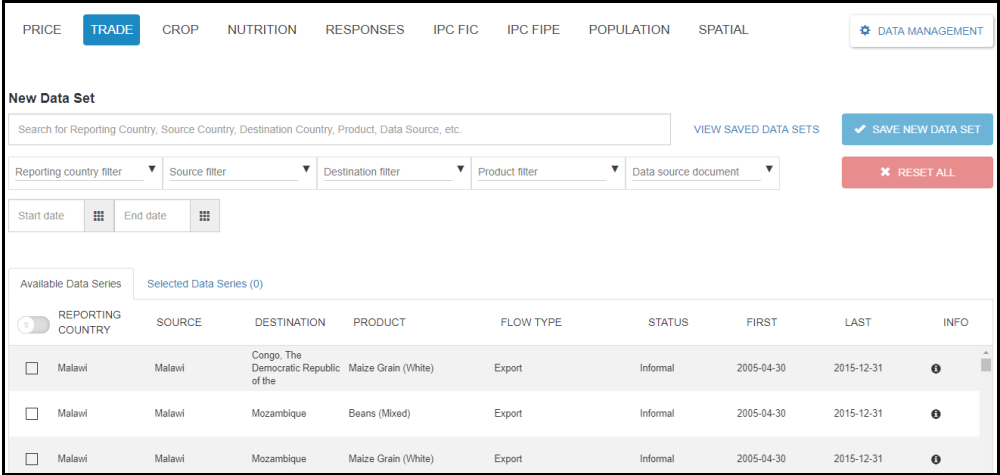This screenshot has width=1000, height=475.
Task: Open the Start date calendar picker icon
Action: click(98, 216)
